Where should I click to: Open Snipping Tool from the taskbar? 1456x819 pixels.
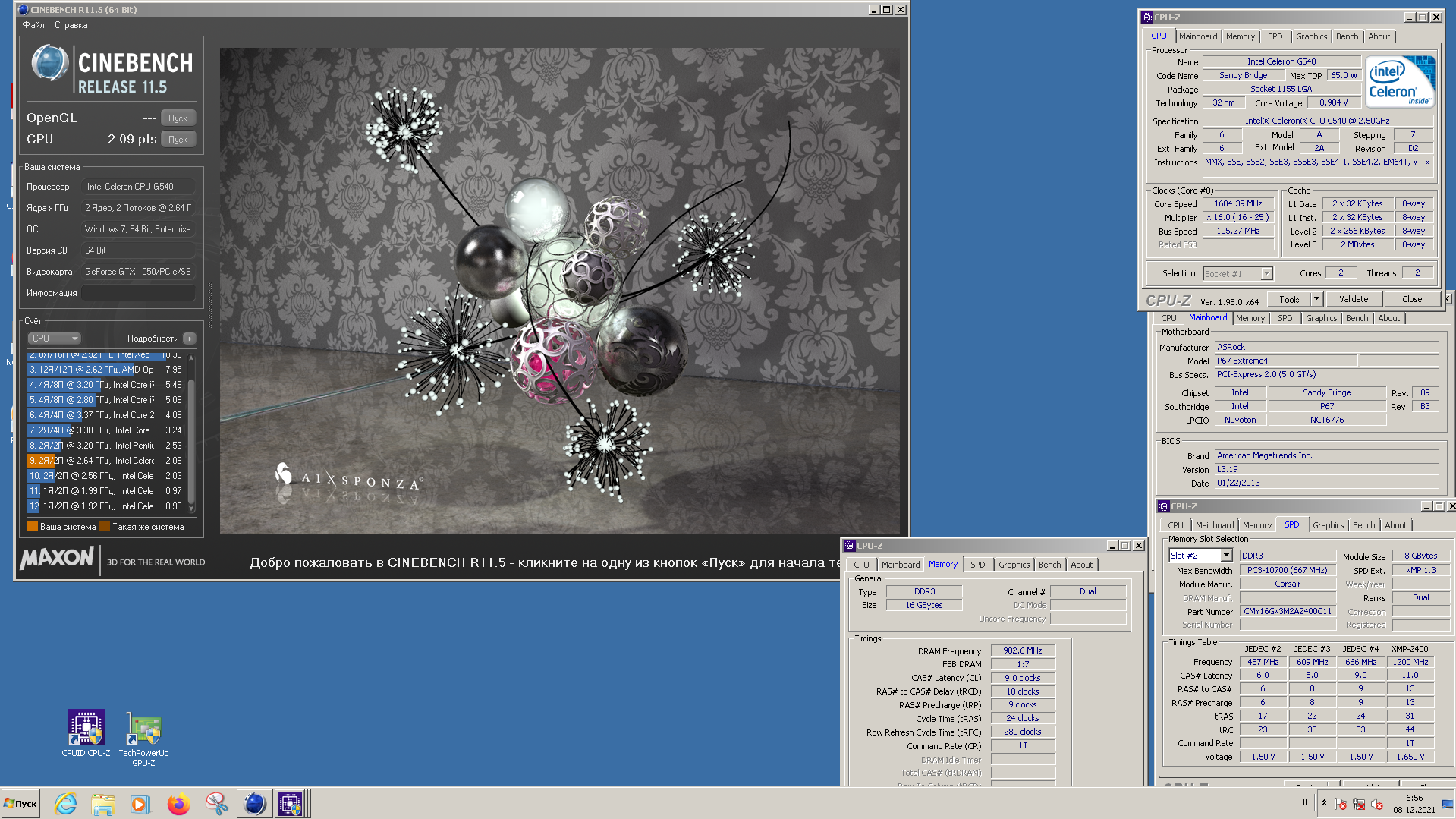pyautogui.click(x=216, y=803)
